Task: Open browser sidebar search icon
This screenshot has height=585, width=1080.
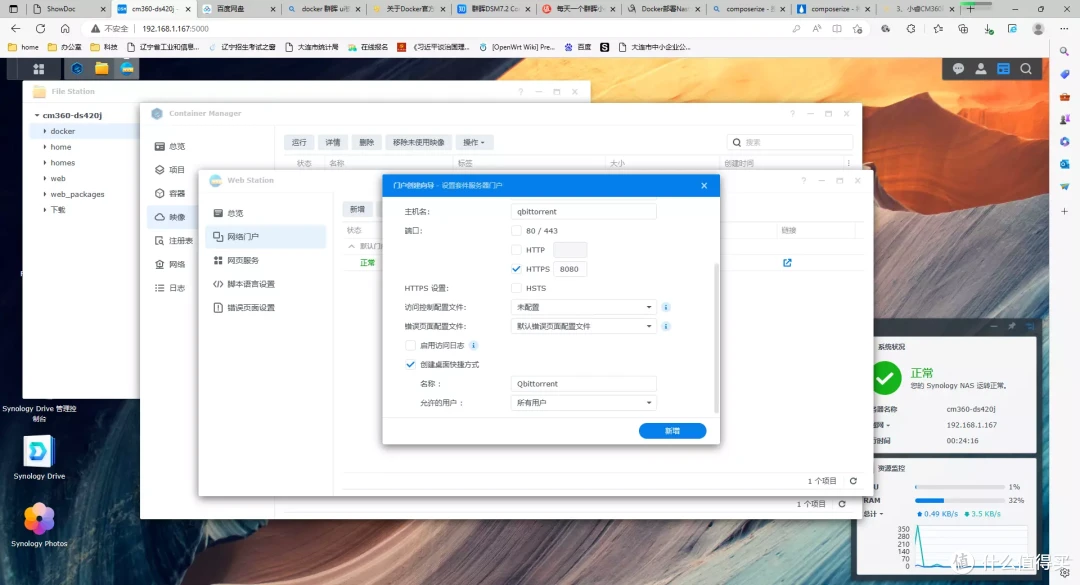Action: point(1064,51)
